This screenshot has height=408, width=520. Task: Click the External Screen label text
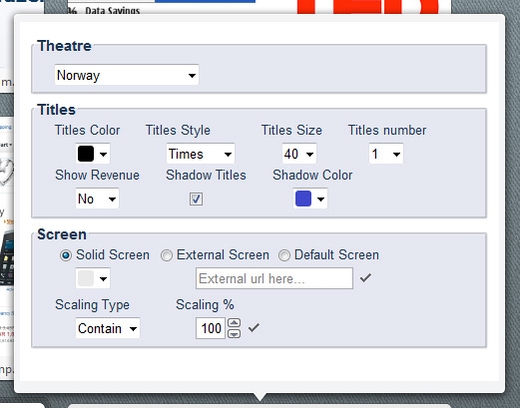tap(223, 255)
